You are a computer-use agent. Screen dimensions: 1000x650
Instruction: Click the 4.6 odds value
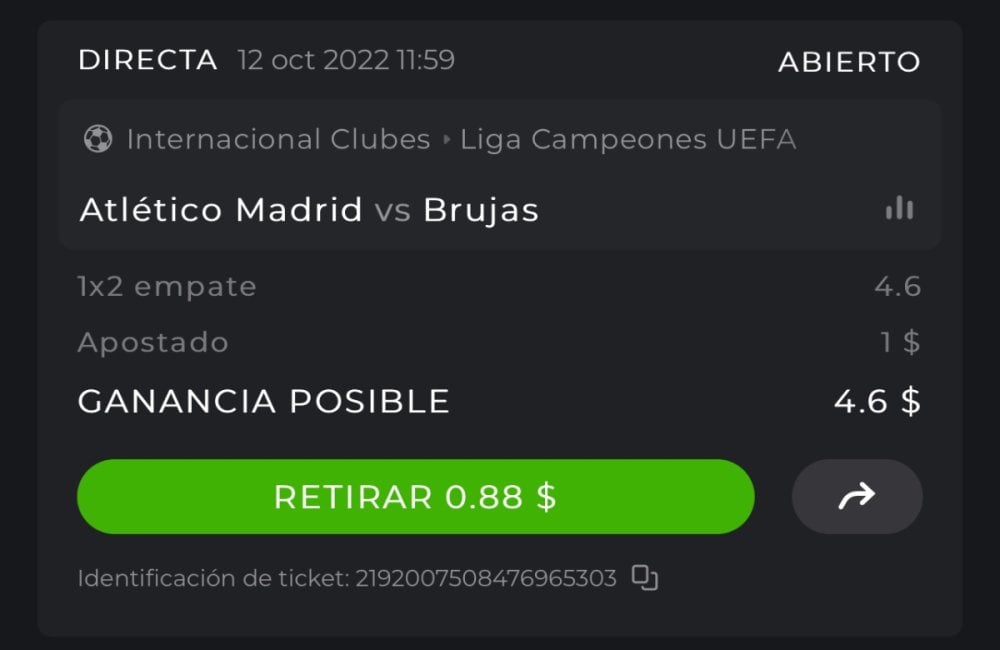pos(897,287)
